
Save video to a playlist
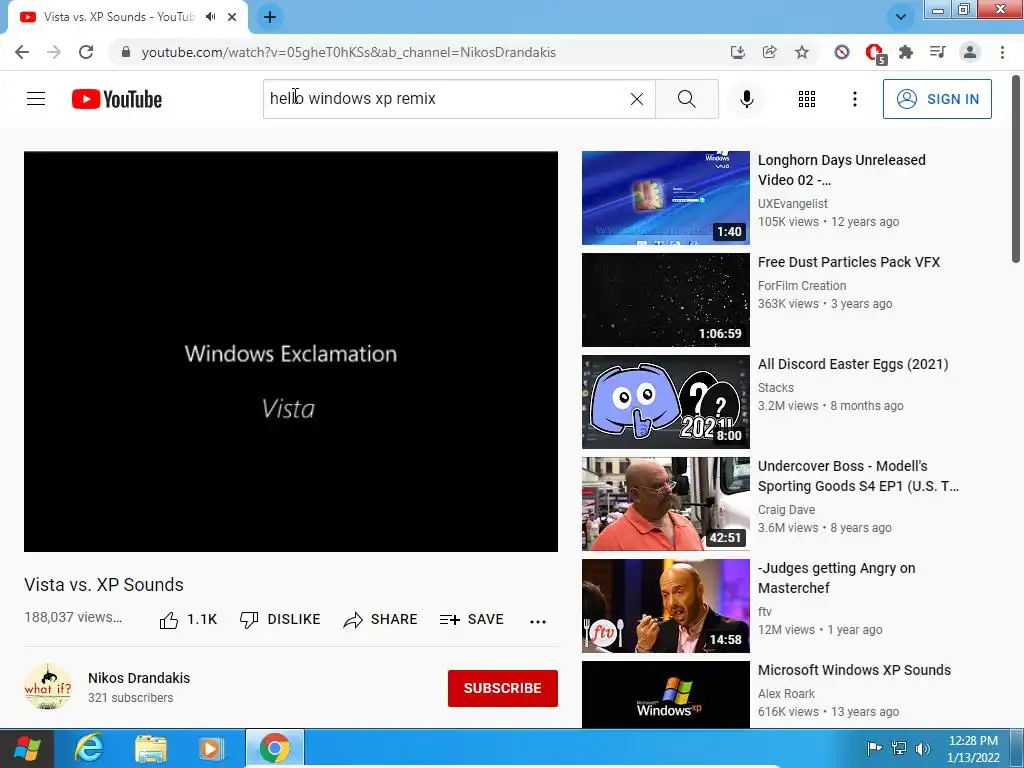click(x=472, y=620)
